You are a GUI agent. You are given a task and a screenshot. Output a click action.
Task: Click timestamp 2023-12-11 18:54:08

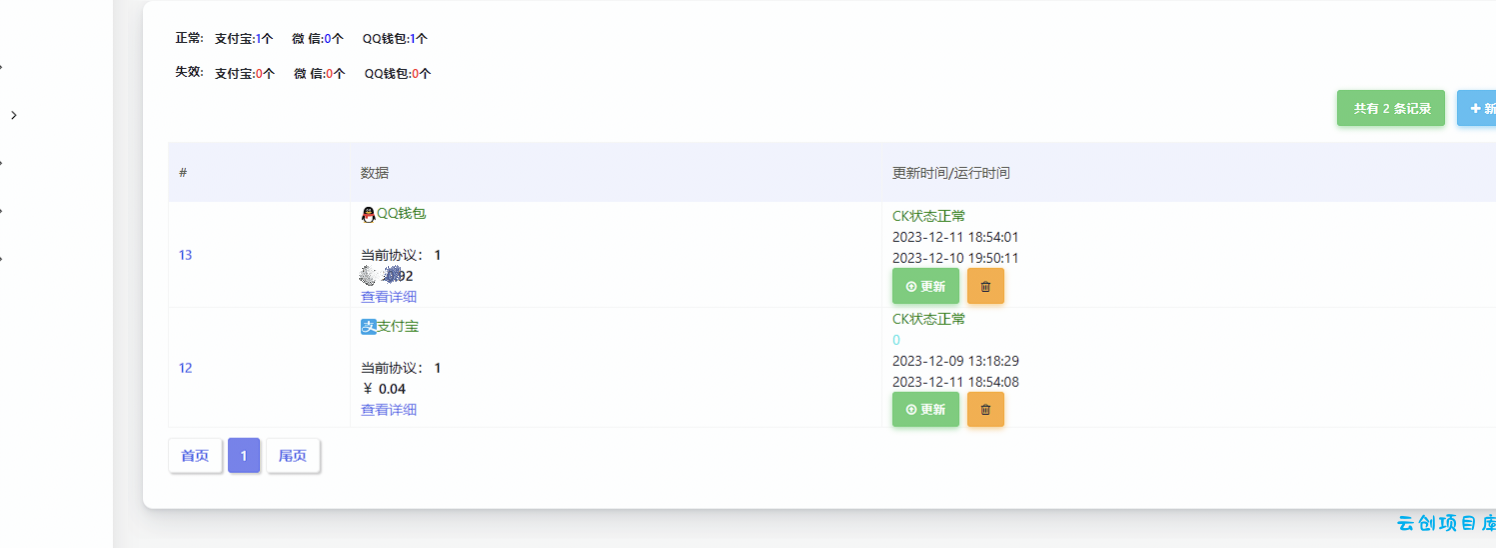coord(955,382)
